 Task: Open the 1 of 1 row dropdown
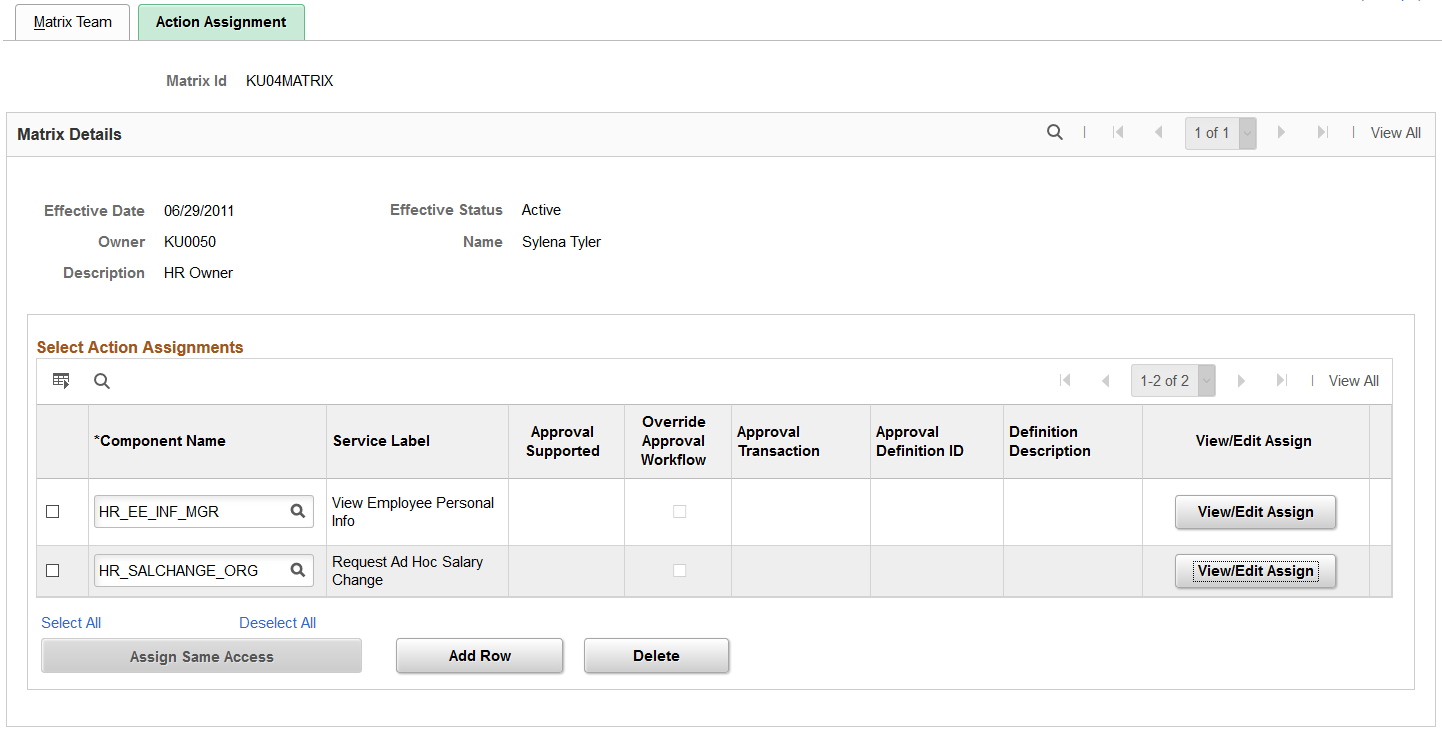pos(1247,133)
